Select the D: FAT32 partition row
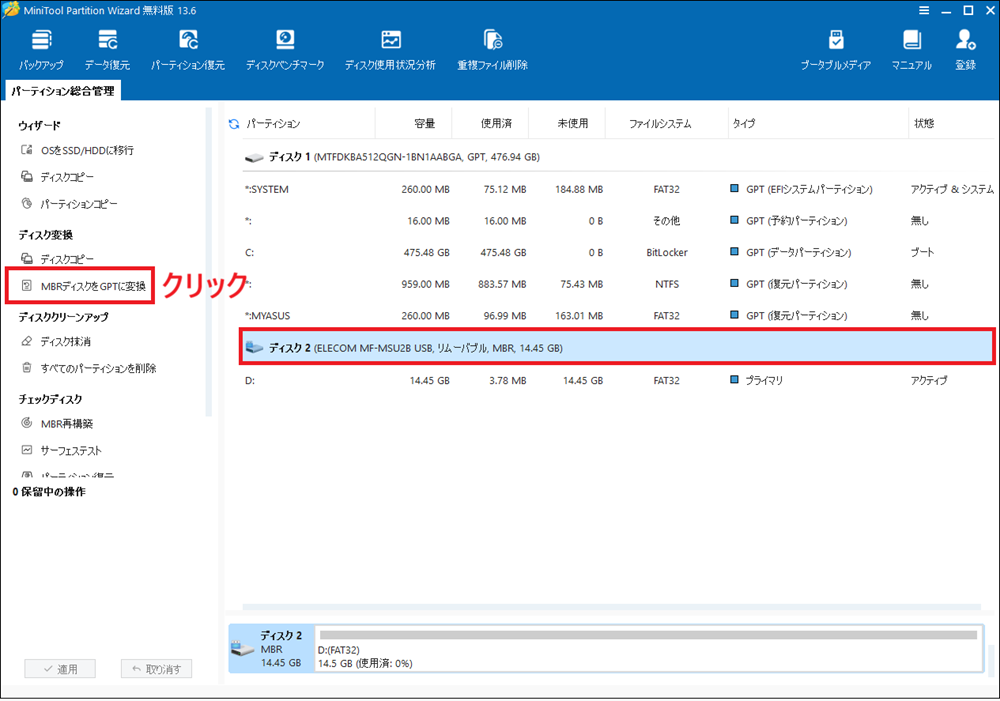This screenshot has height=701, width=1000. point(617,380)
